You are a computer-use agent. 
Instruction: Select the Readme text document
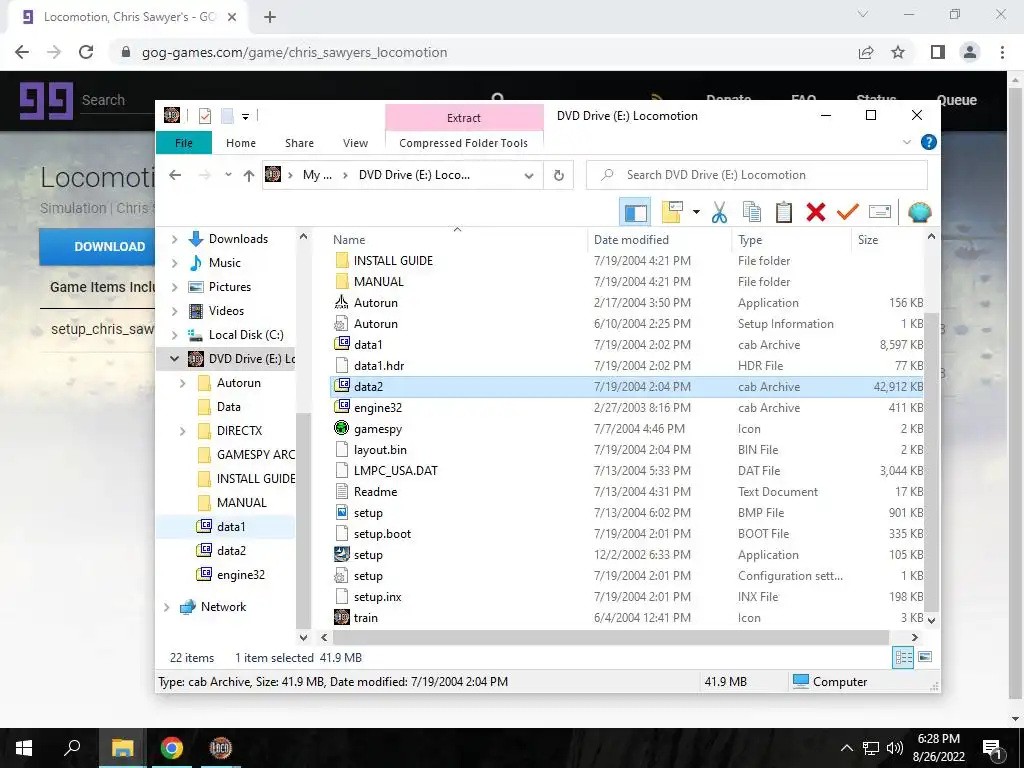click(375, 492)
